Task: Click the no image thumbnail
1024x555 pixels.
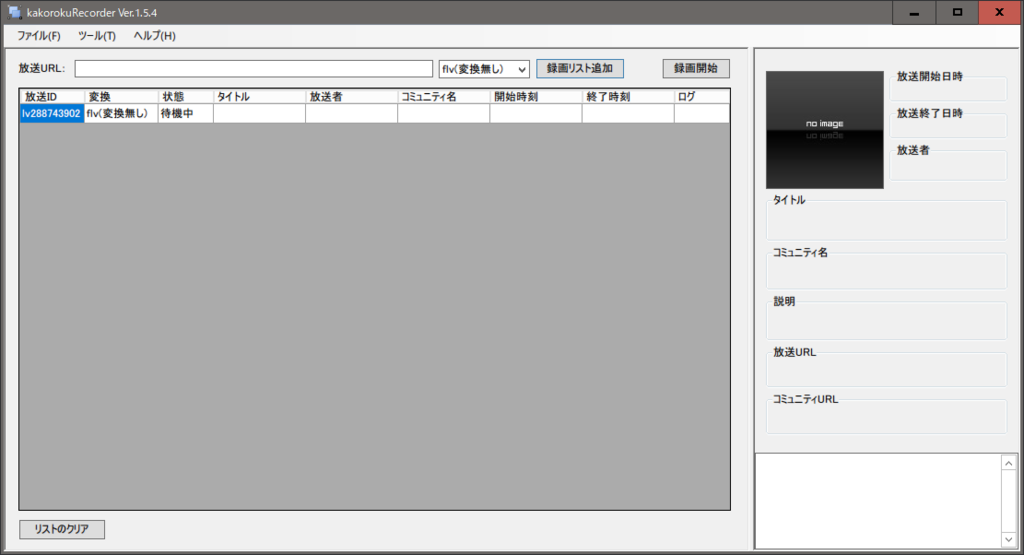Action: coord(825,130)
